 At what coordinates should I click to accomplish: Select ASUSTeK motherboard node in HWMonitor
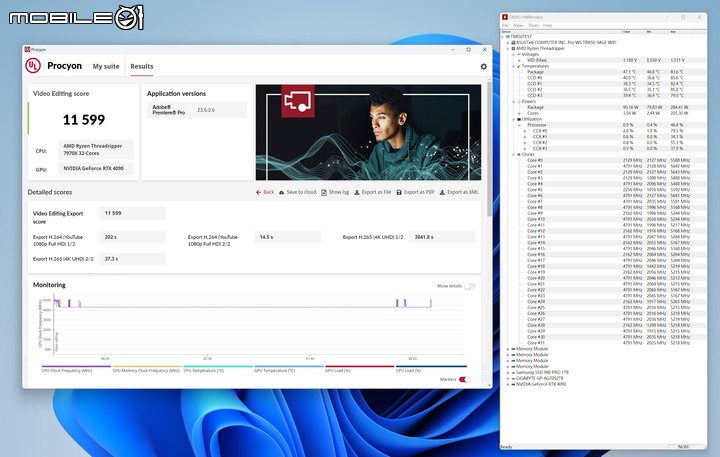[563, 42]
